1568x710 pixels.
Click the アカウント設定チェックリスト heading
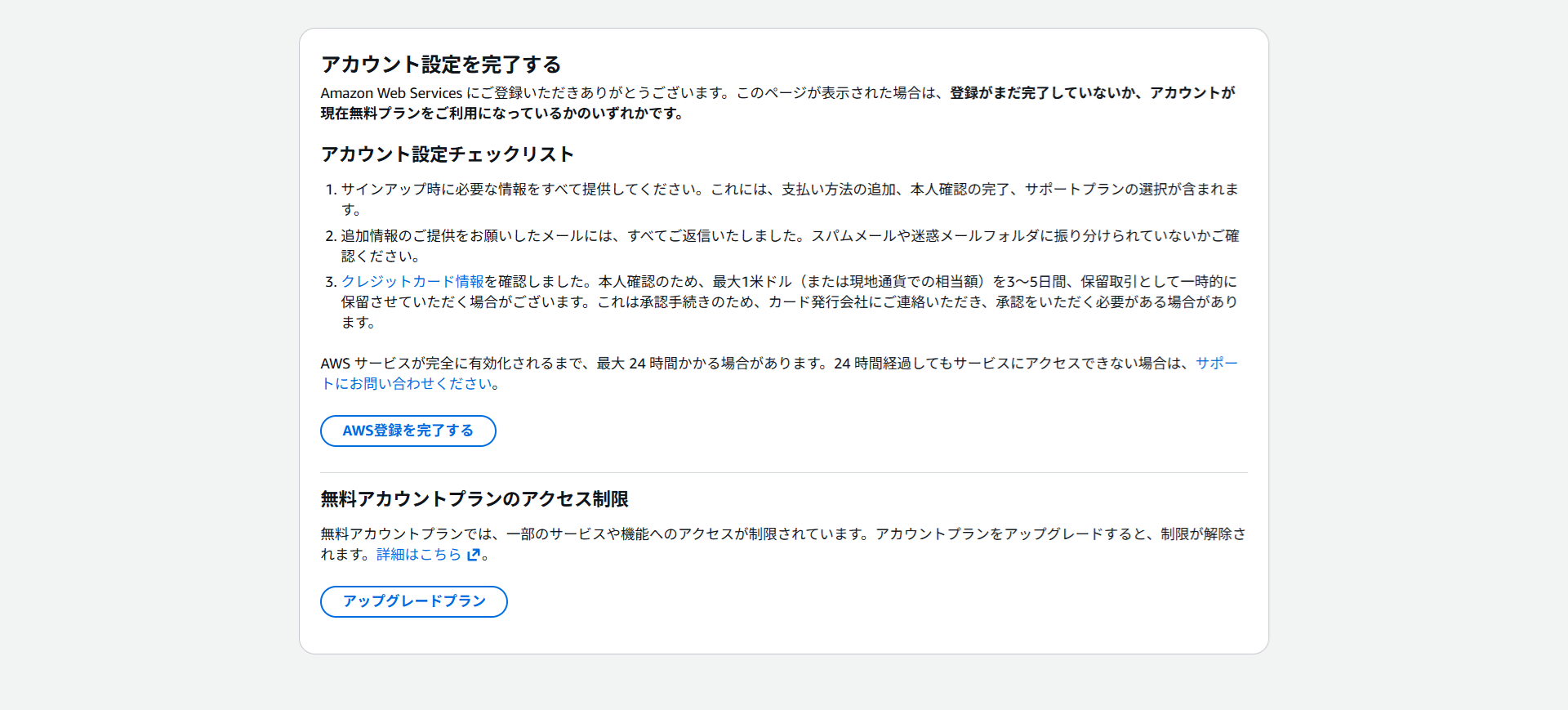point(447,154)
